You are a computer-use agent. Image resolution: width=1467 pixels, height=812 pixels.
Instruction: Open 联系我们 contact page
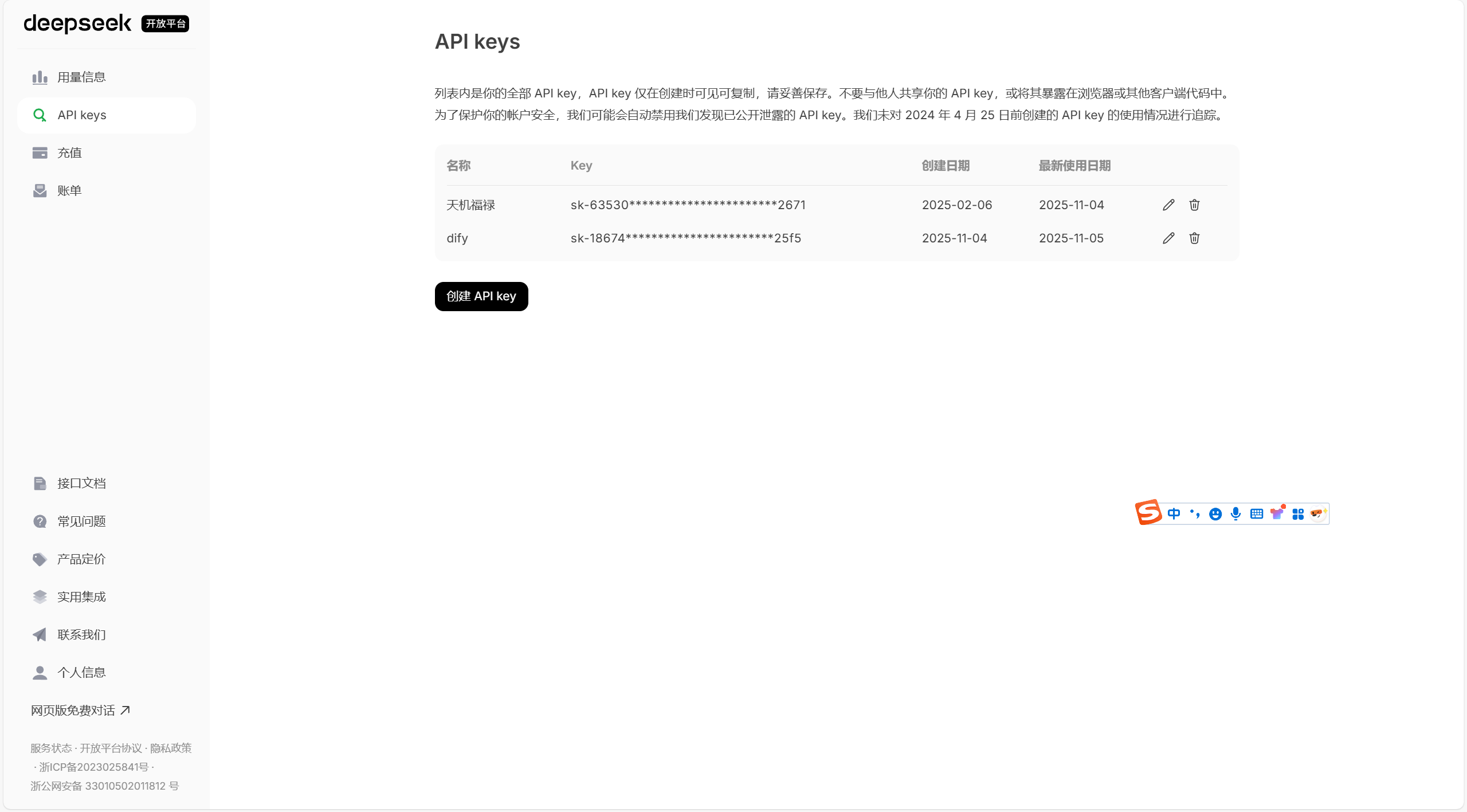(x=81, y=635)
